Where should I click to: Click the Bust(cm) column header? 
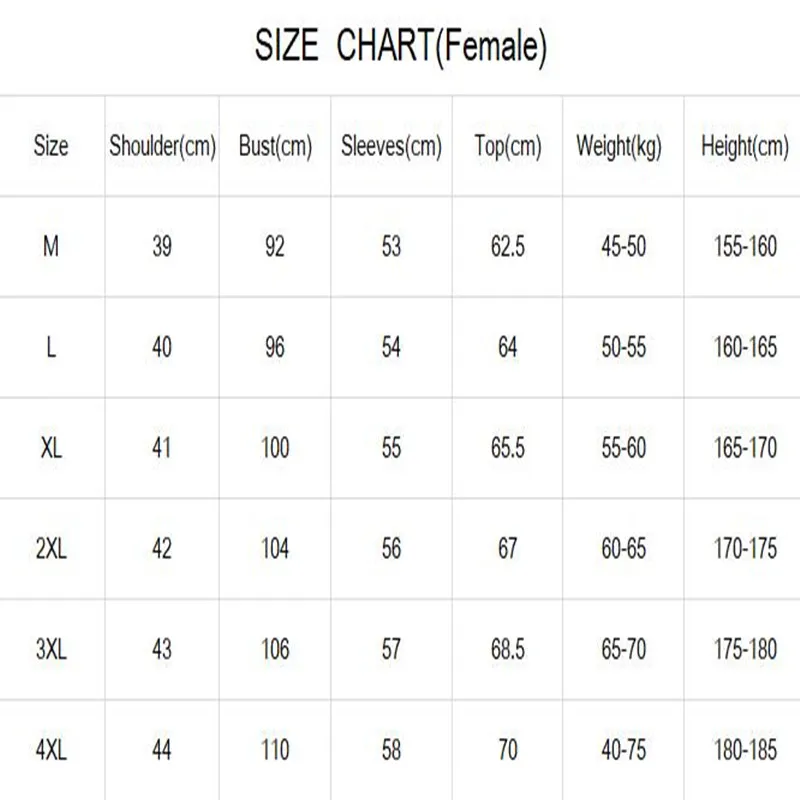pos(275,146)
